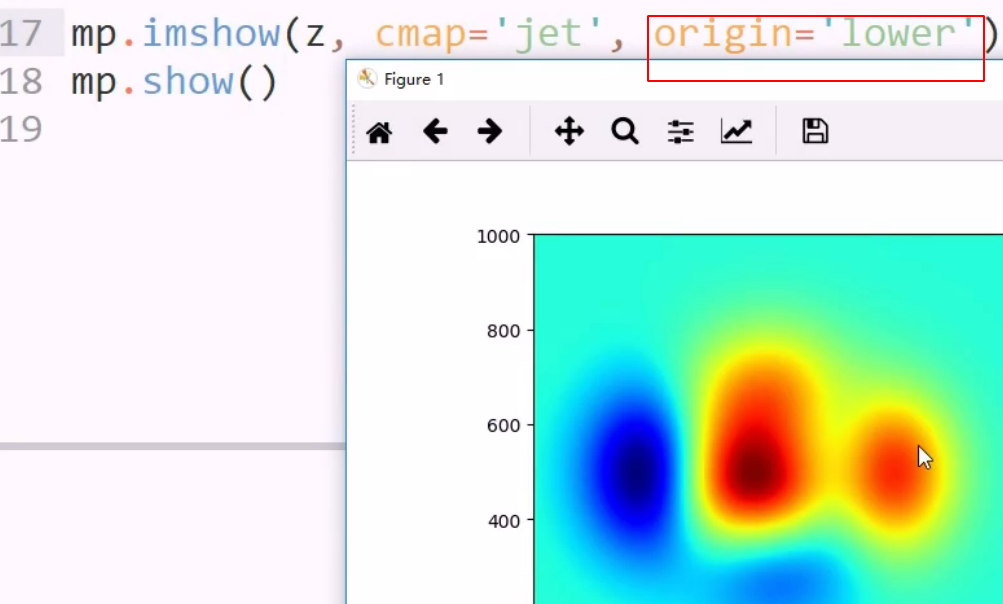Go back to previous view arrow
Screen dimensions: 1003x604
[435, 132]
